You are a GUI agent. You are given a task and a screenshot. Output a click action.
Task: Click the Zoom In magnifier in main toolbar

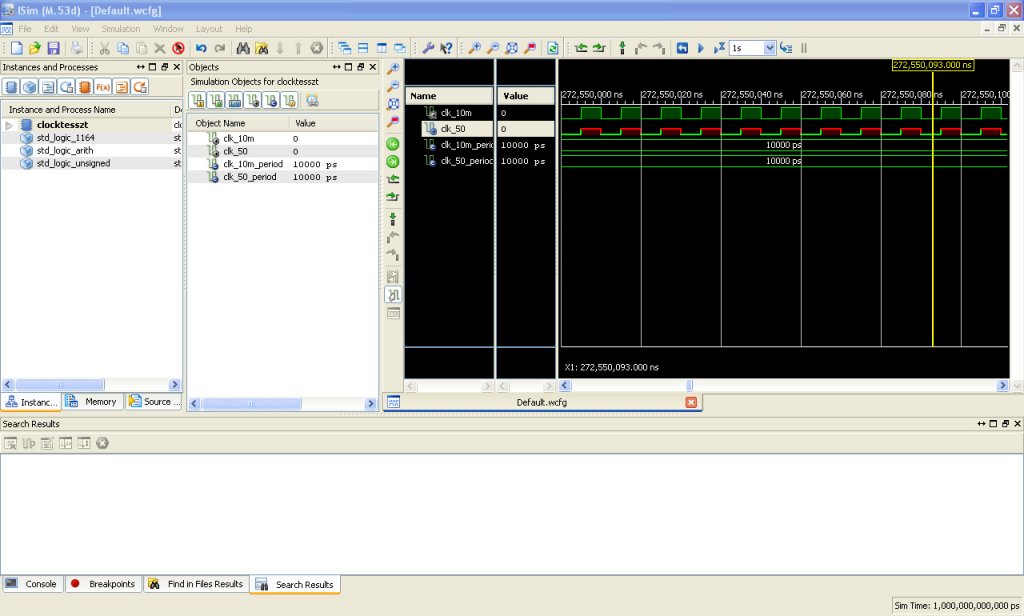point(475,48)
